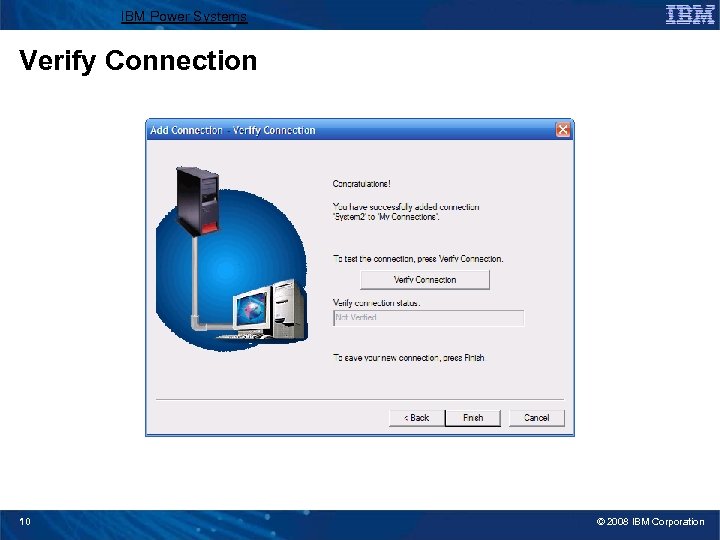Select the 'Congratulations!' text
The width and height of the screenshot is (720, 540).
(361, 184)
